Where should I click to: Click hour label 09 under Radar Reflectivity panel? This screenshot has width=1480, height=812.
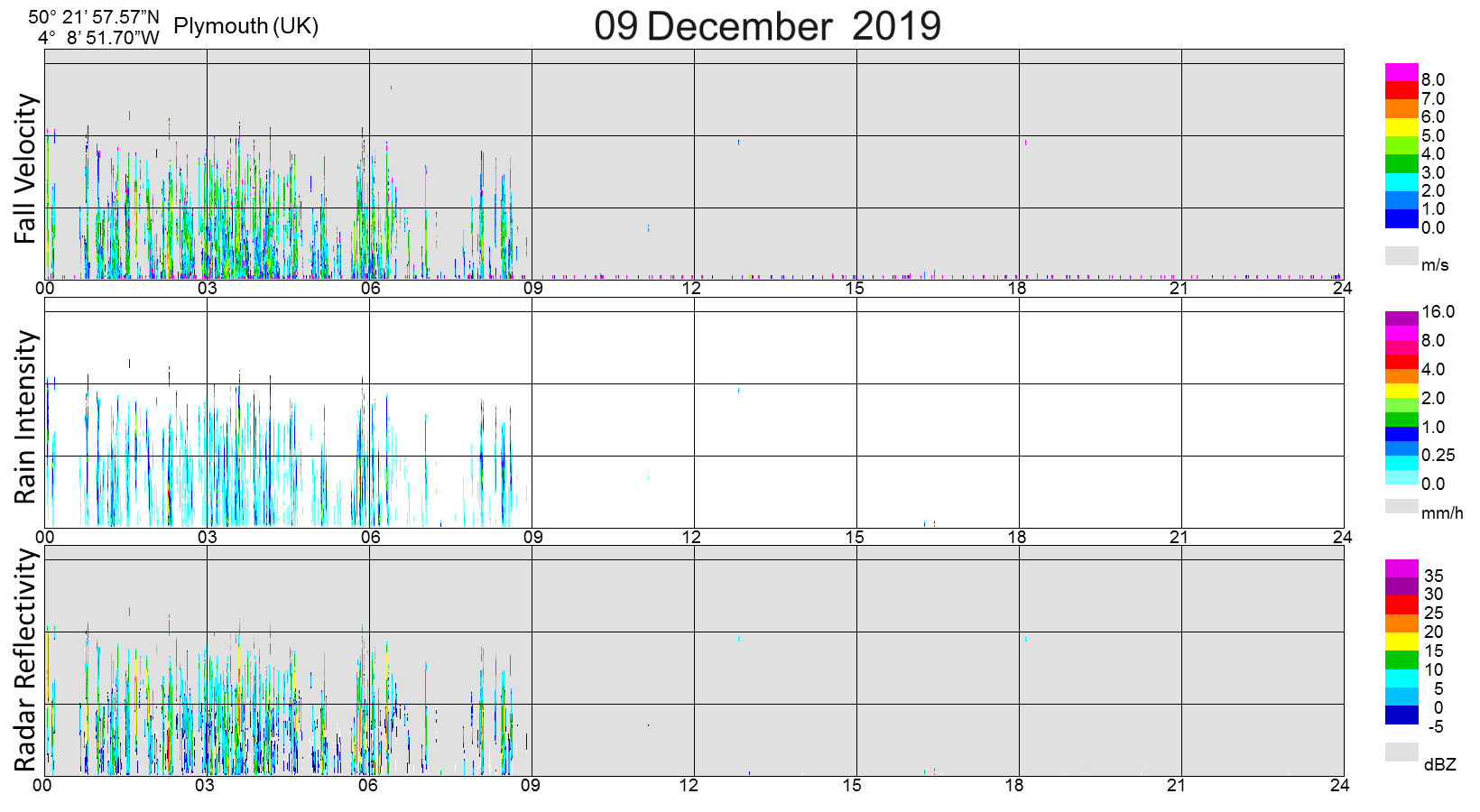point(531,785)
